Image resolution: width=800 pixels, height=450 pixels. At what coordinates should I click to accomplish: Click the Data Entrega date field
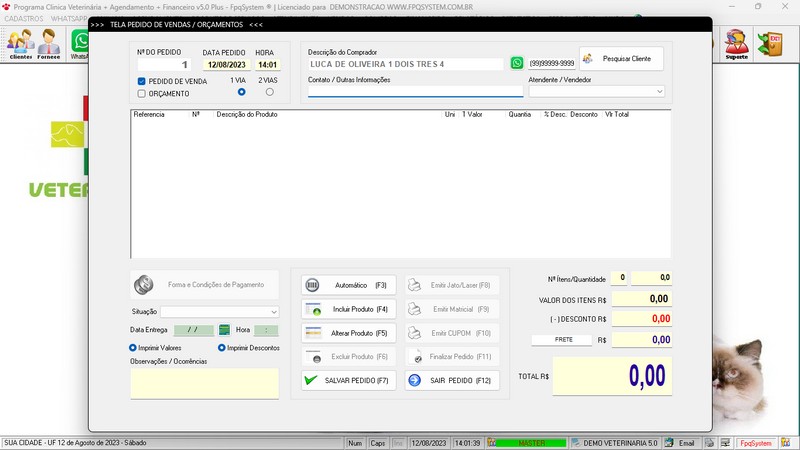[x=194, y=330]
